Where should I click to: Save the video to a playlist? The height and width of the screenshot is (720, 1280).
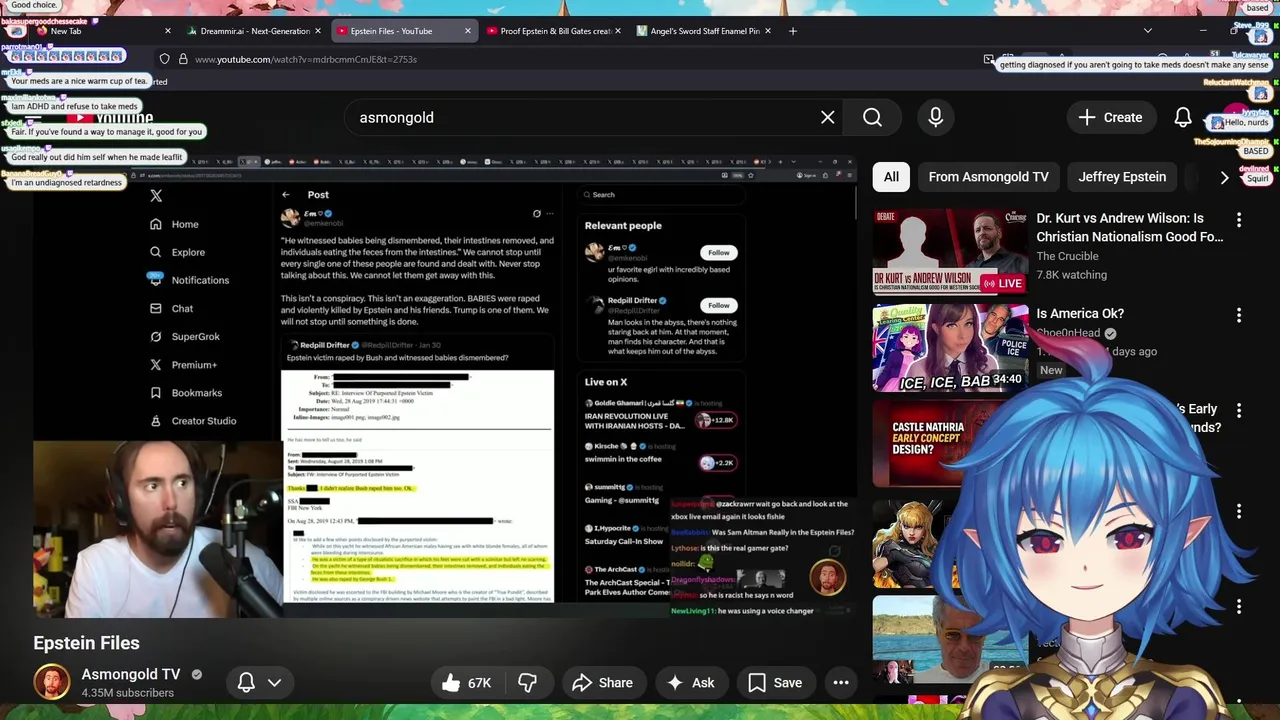[x=775, y=683]
